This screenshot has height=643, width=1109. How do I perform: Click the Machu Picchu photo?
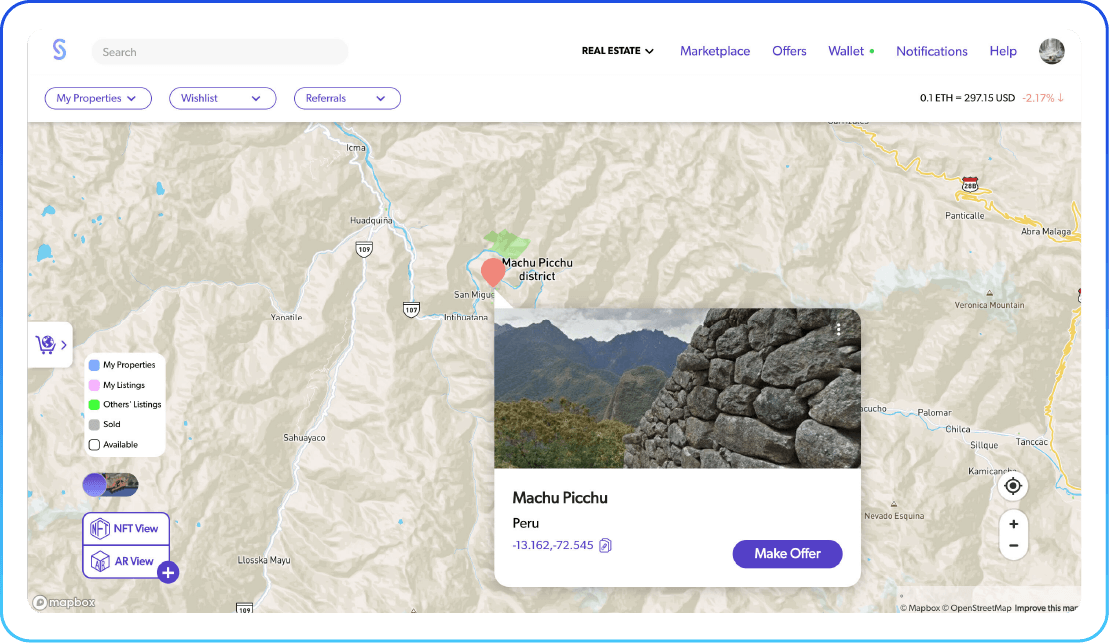[677, 388]
